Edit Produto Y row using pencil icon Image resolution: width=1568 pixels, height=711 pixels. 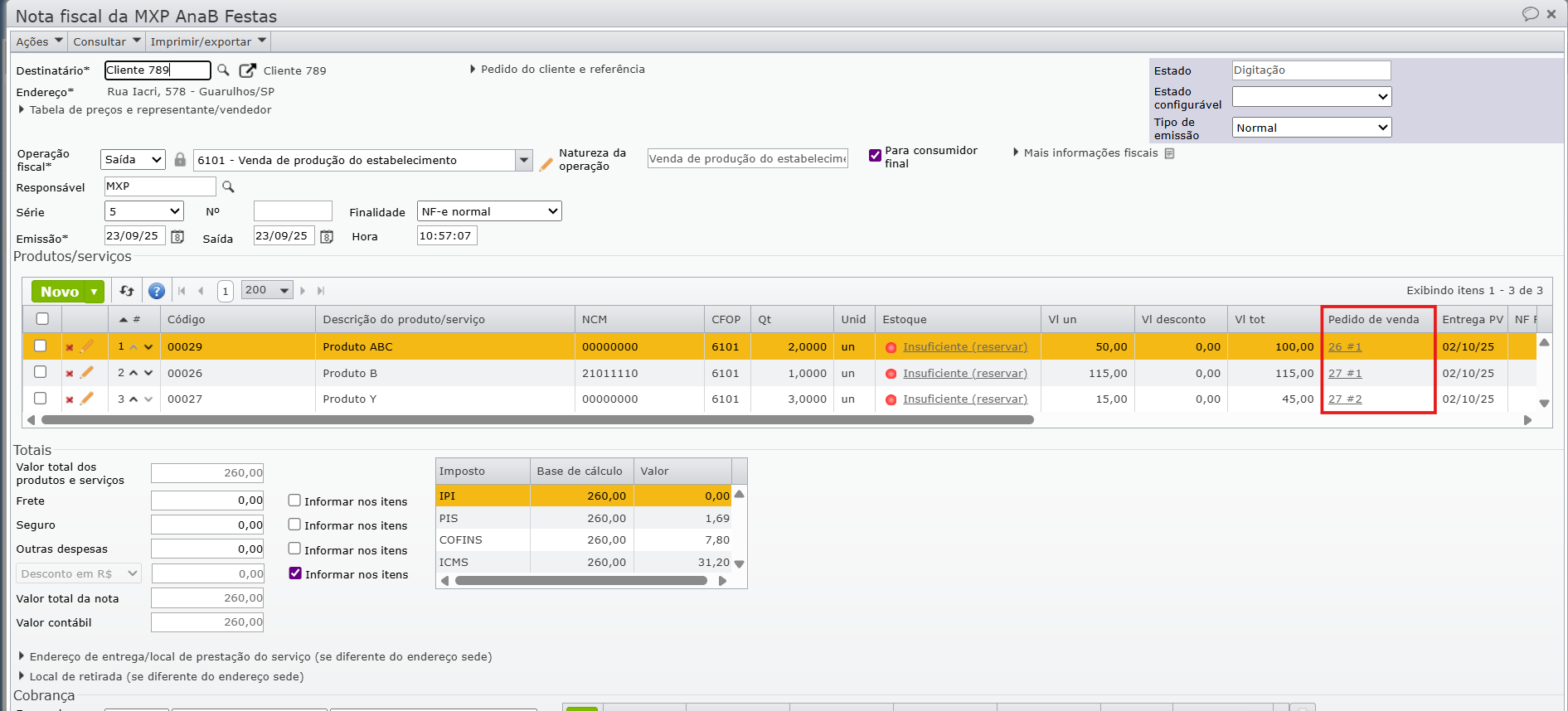coord(87,399)
